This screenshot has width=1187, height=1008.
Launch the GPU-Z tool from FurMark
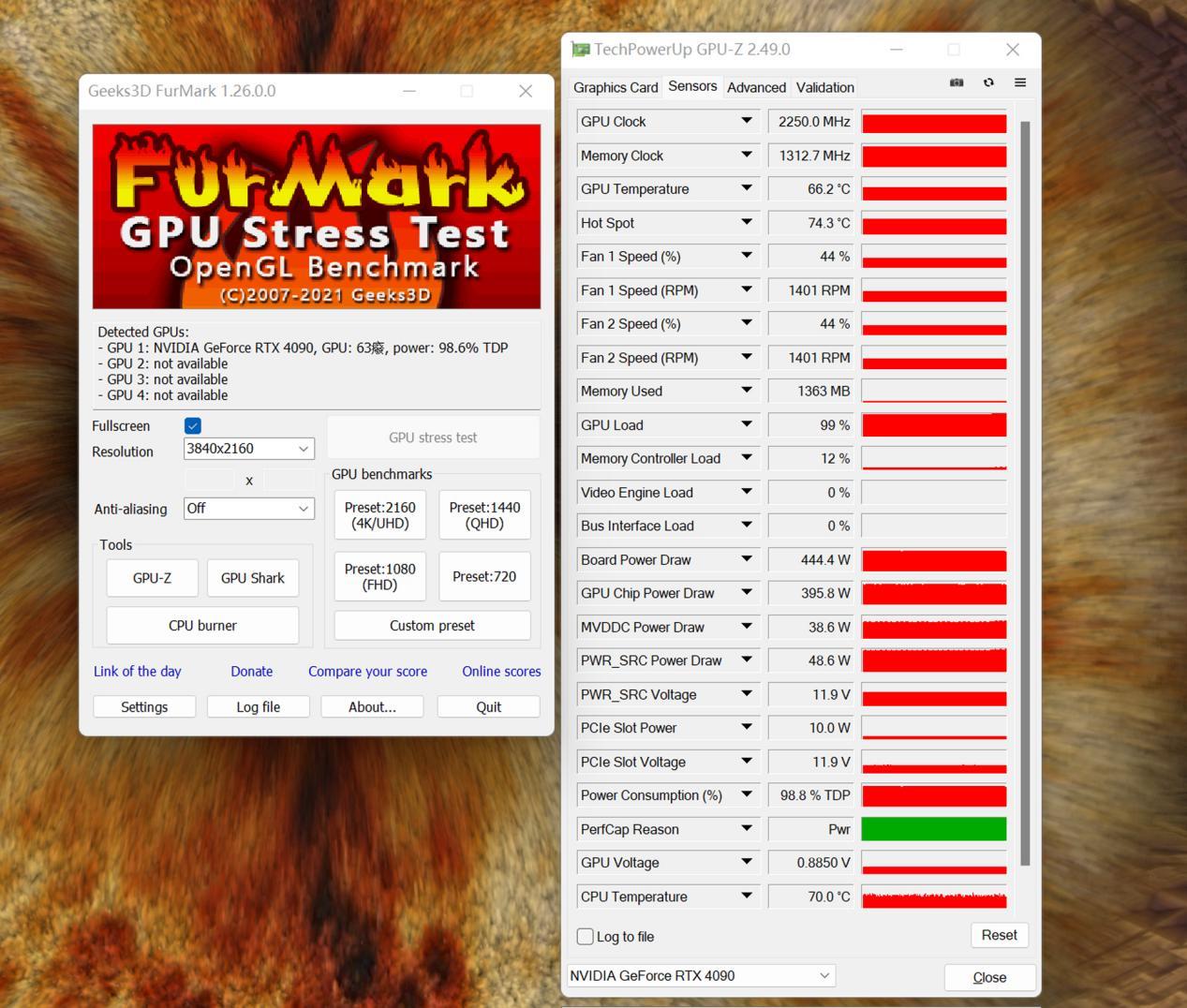[152, 578]
